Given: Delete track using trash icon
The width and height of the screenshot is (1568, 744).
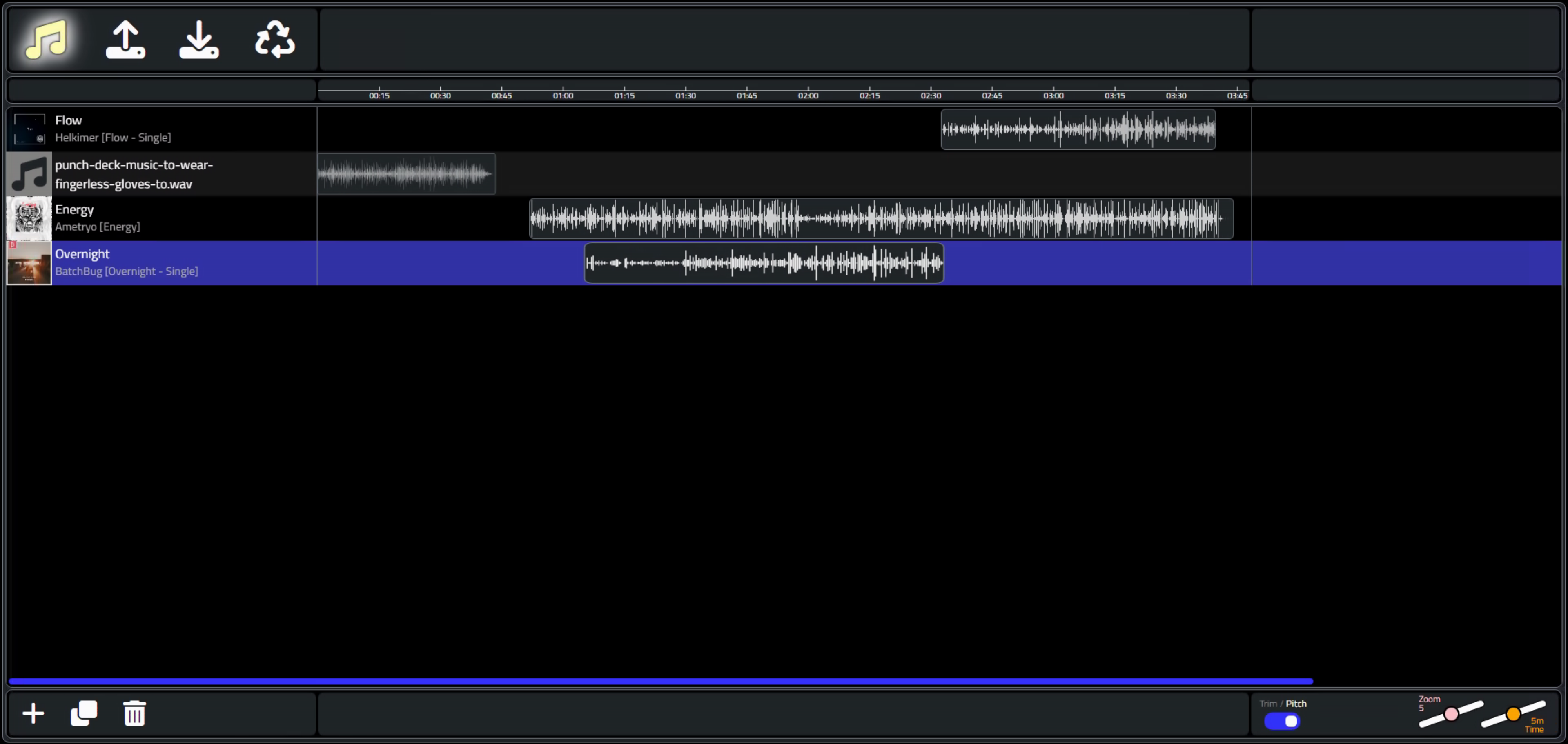Looking at the screenshot, I should (x=134, y=713).
